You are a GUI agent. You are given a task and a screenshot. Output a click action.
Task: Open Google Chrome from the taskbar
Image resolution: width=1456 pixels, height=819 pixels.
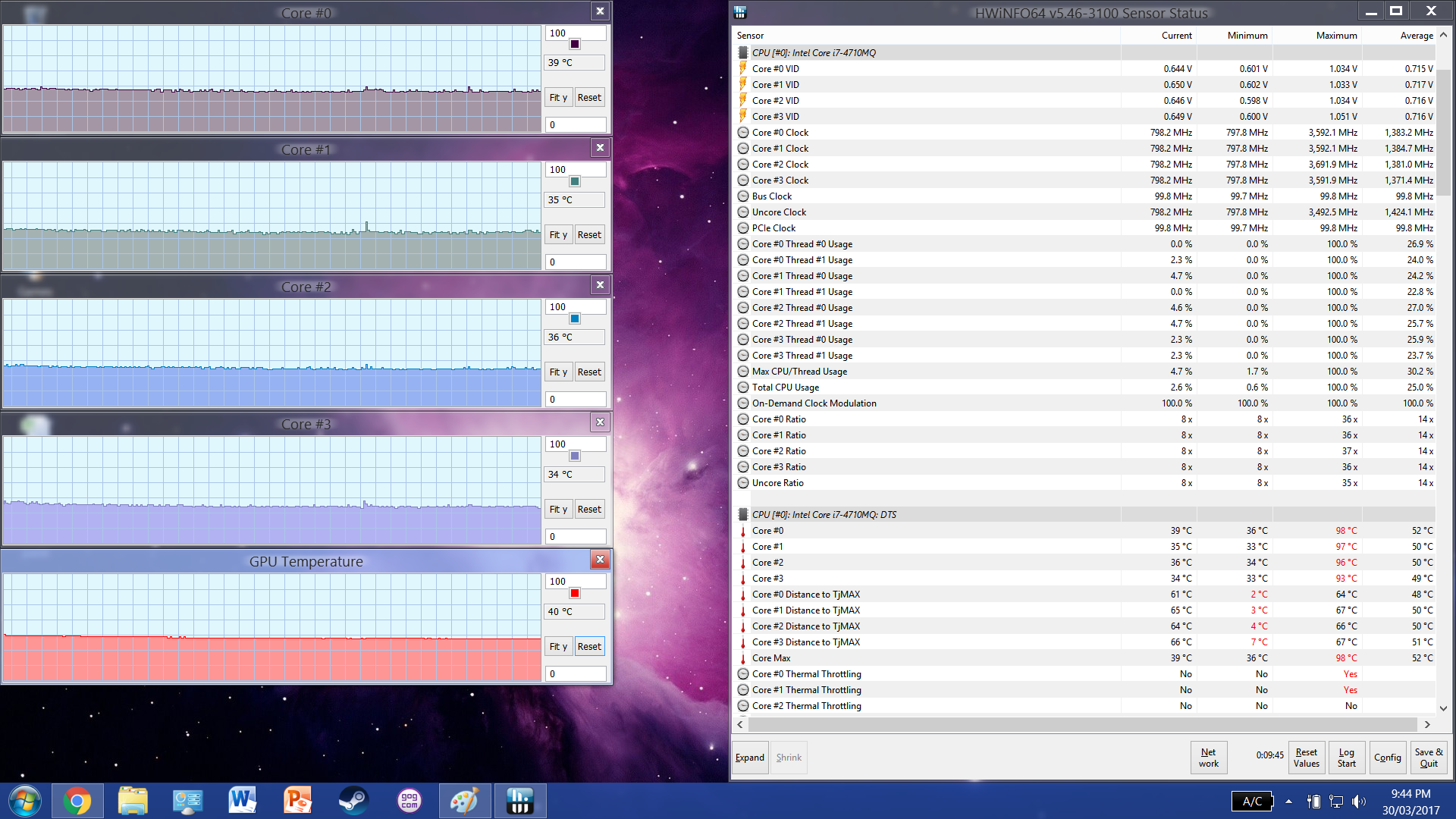point(77,801)
